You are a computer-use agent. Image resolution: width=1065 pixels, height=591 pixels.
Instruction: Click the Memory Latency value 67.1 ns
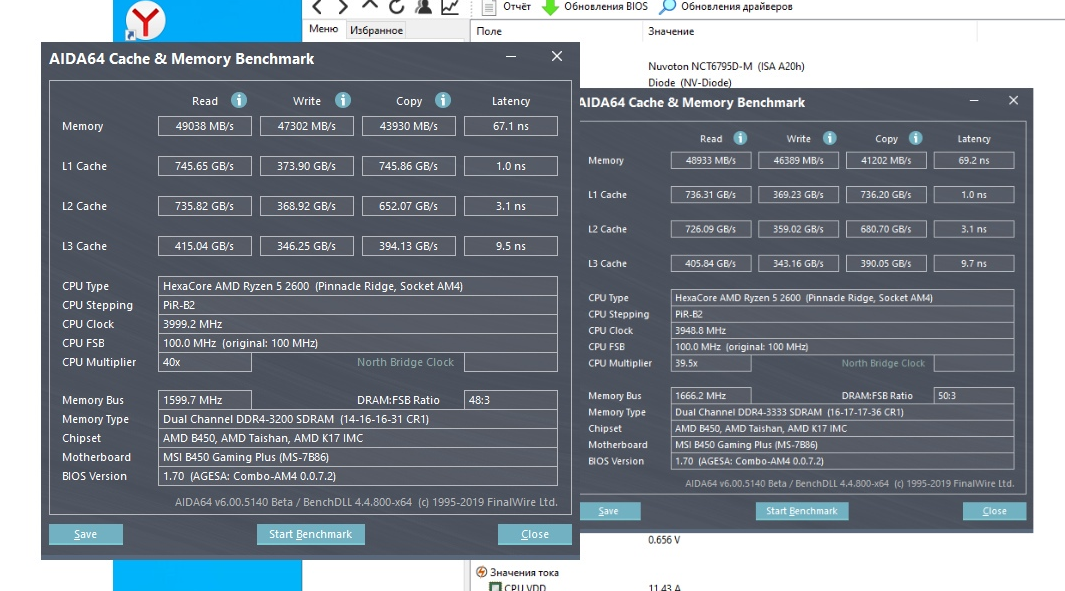point(511,126)
